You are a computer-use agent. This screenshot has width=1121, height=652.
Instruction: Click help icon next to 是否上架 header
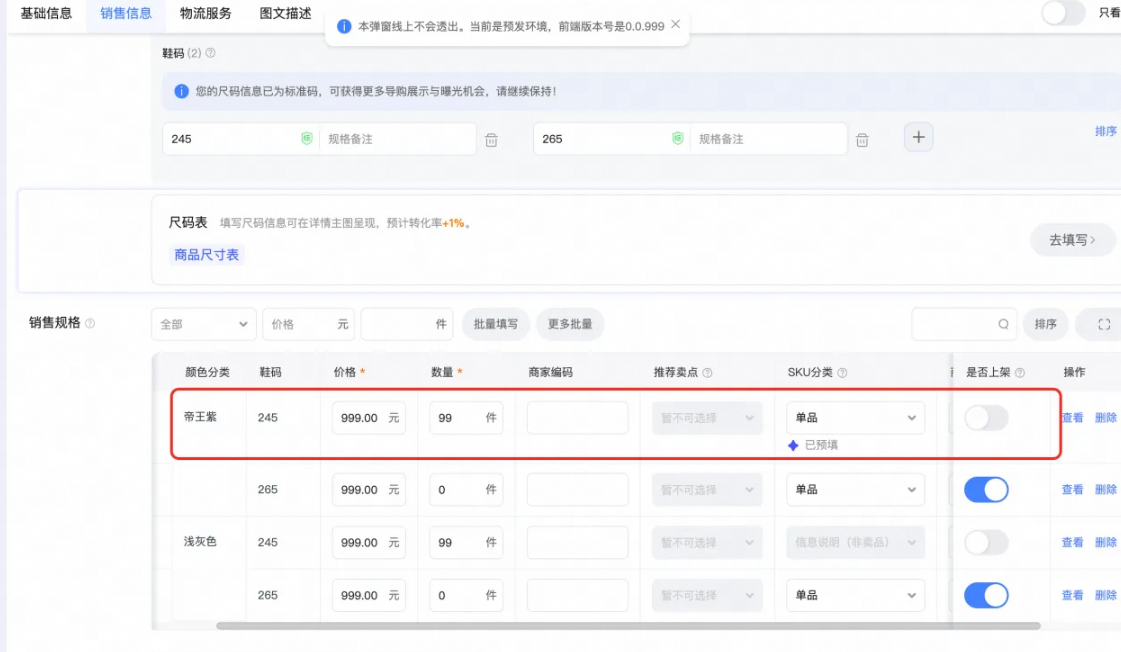(x=1019, y=372)
